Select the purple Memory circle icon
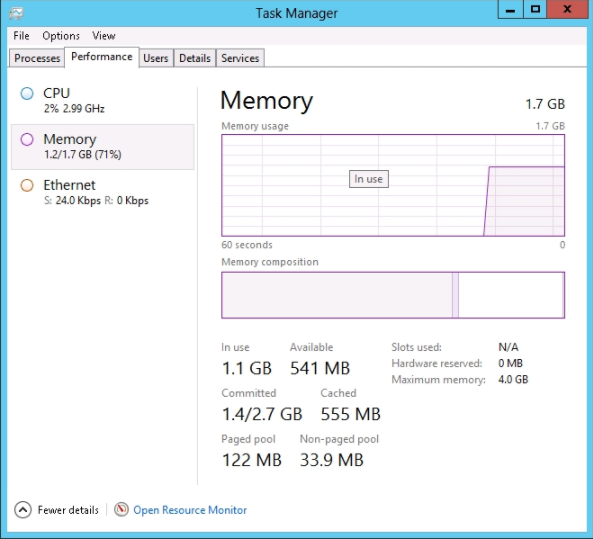 [27, 140]
